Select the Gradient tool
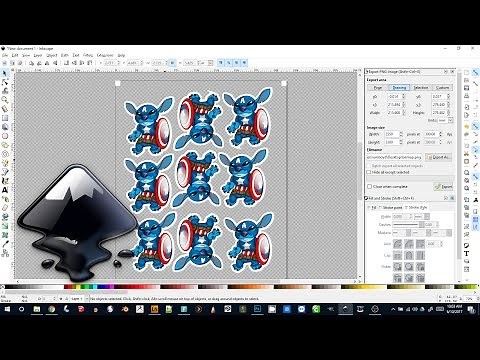 tap(5, 226)
